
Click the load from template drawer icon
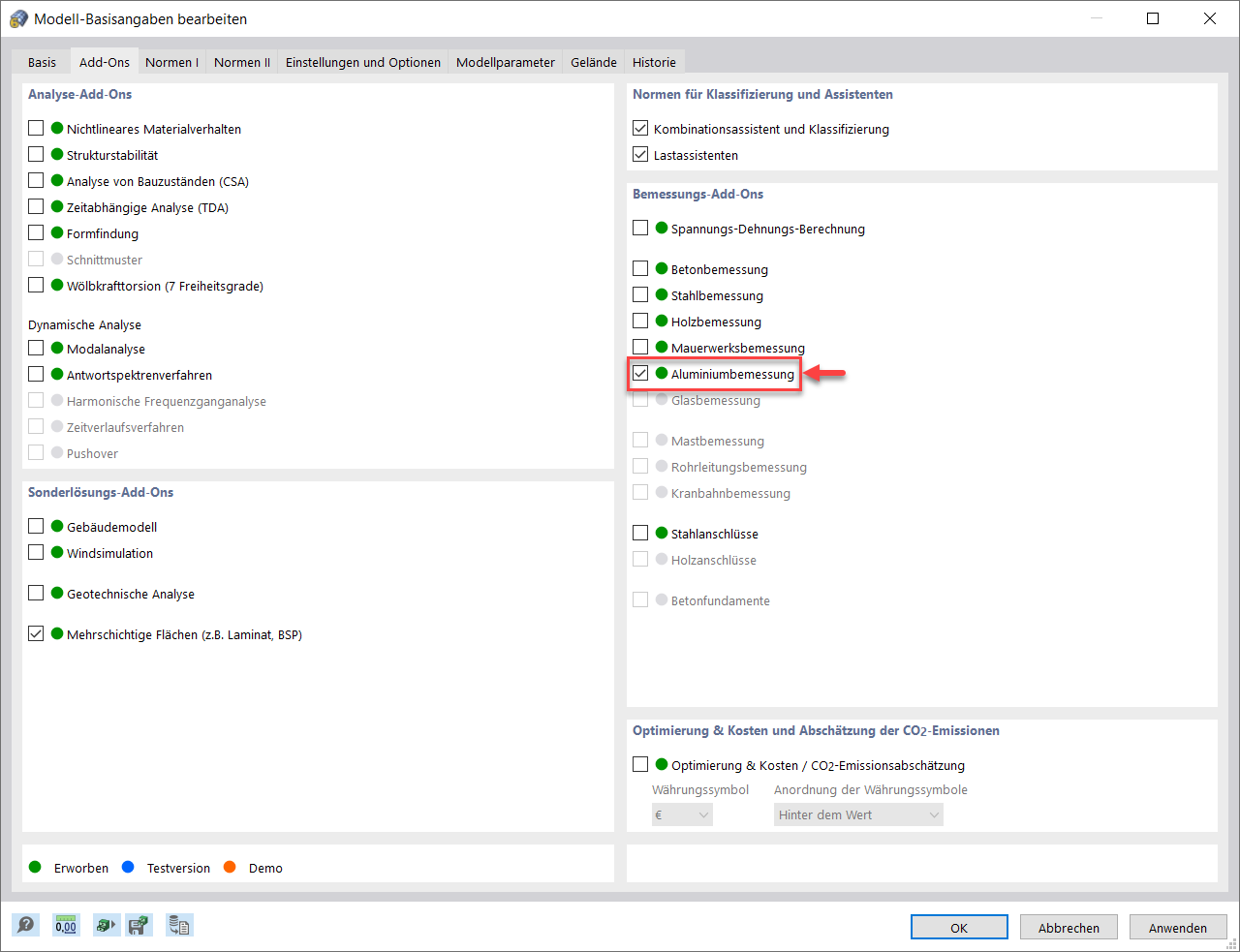pos(104,925)
